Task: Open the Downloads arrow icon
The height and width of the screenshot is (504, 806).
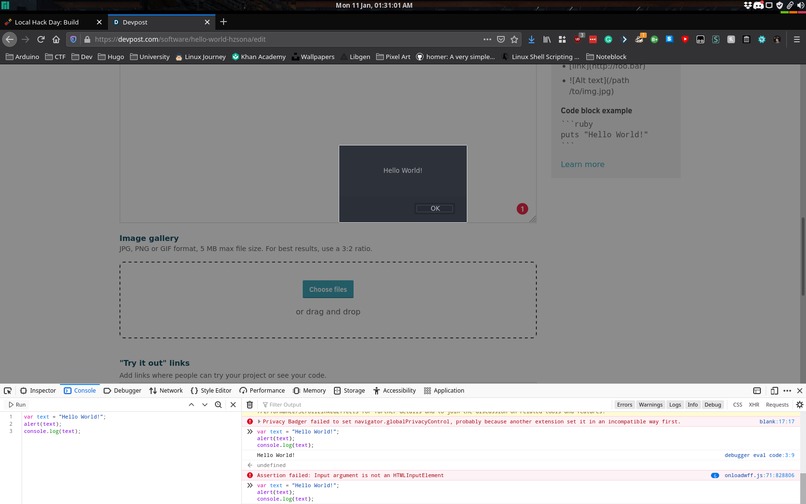Action: [532, 39]
